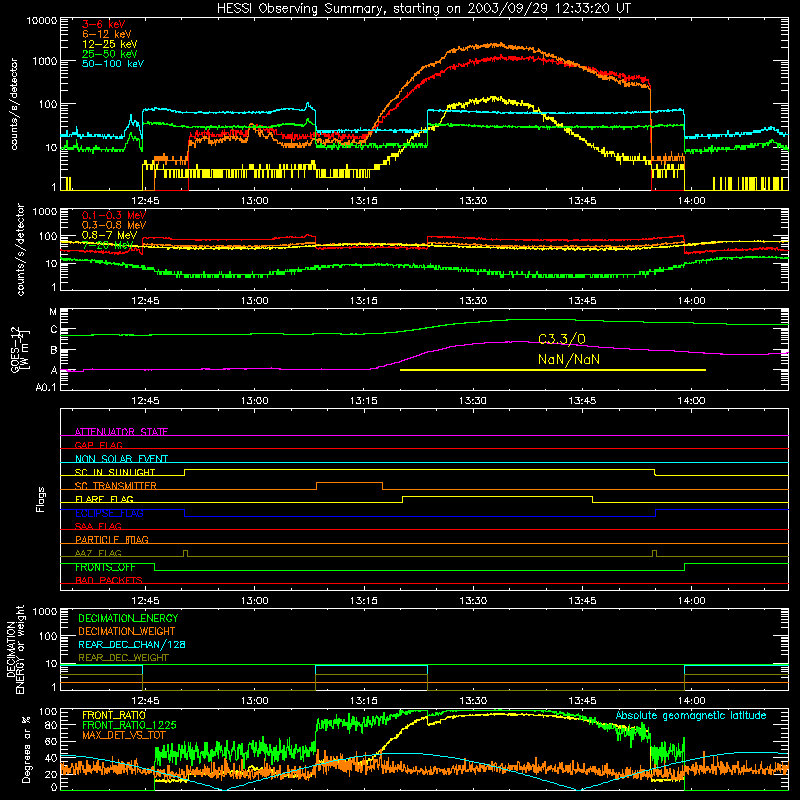Click the 0.8-7 MeV legend entry
This screenshot has height=800, width=800.
(x=110, y=235)
